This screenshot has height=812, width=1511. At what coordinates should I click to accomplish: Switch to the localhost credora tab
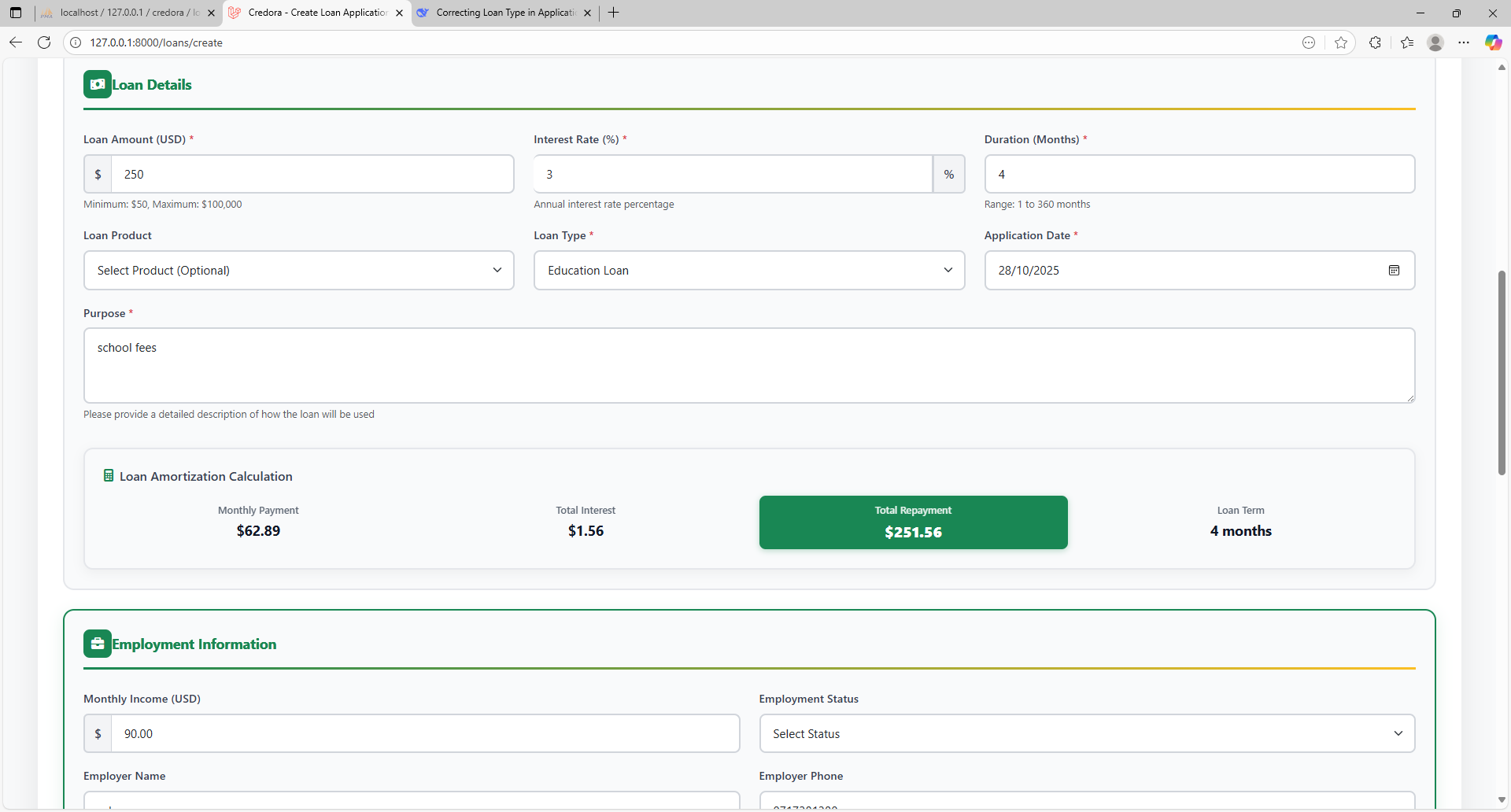click(126, 13)
